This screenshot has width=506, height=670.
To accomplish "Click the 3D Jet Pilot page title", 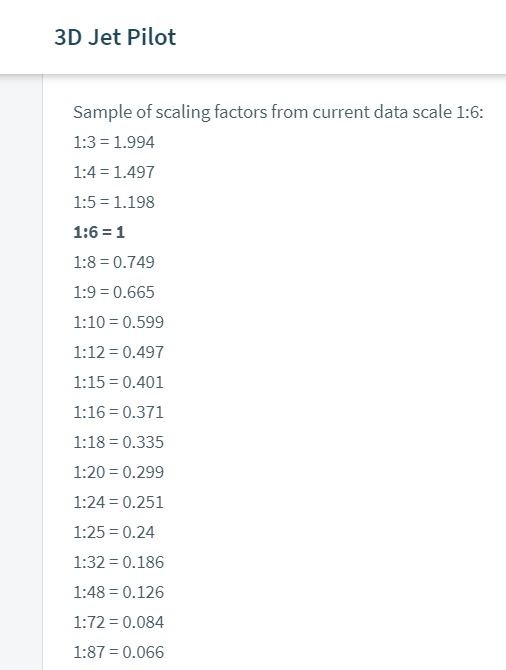I will click(115, 37).
